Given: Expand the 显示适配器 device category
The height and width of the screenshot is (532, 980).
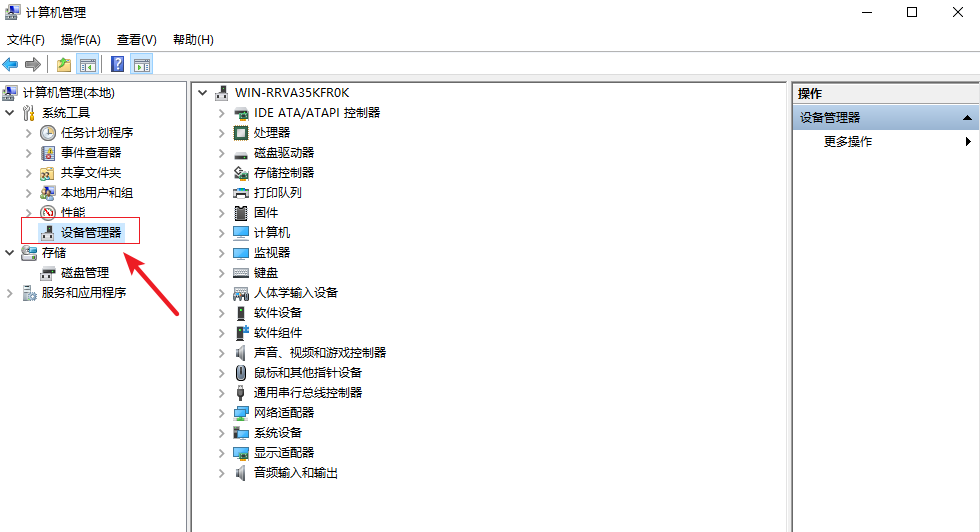Looking at the screenshot, I should 222,453.
